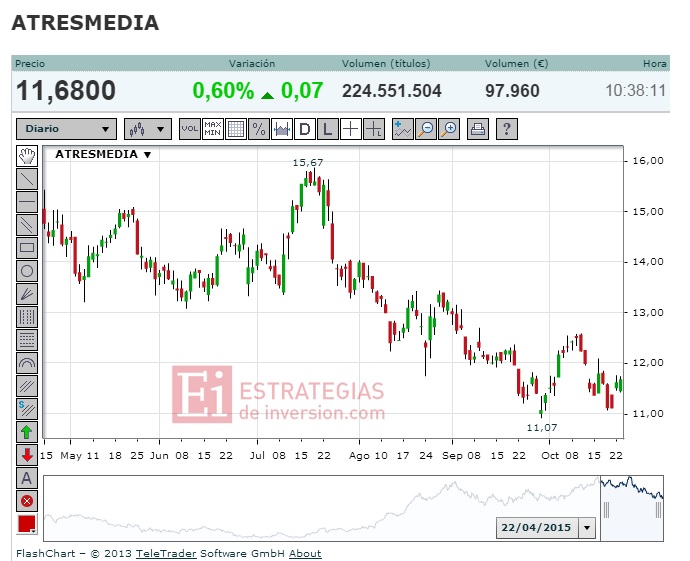Viewport: 690px width, 561px height.
Task: Select the circle drawing tool
Action: [27, 271]
